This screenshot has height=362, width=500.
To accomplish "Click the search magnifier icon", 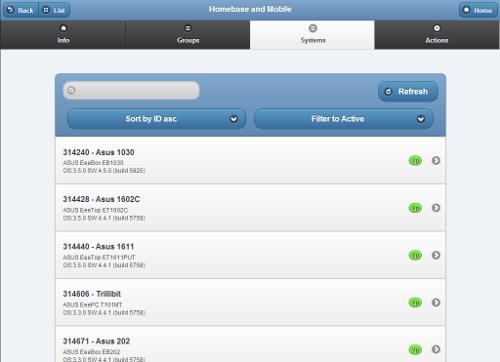I will 71,90.
